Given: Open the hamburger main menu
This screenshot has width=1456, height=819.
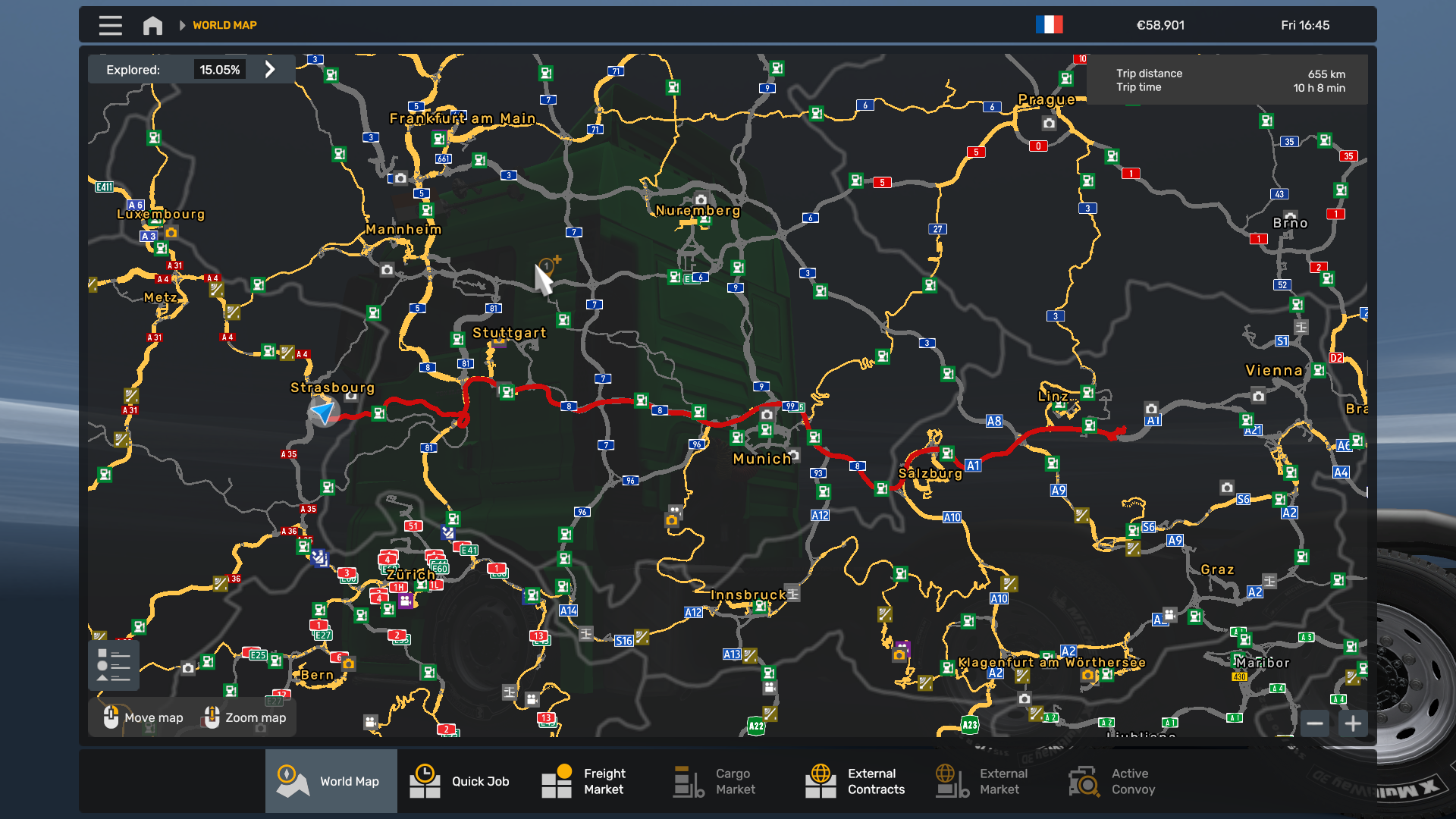Looking at the screenshot, I should point(110,25).
